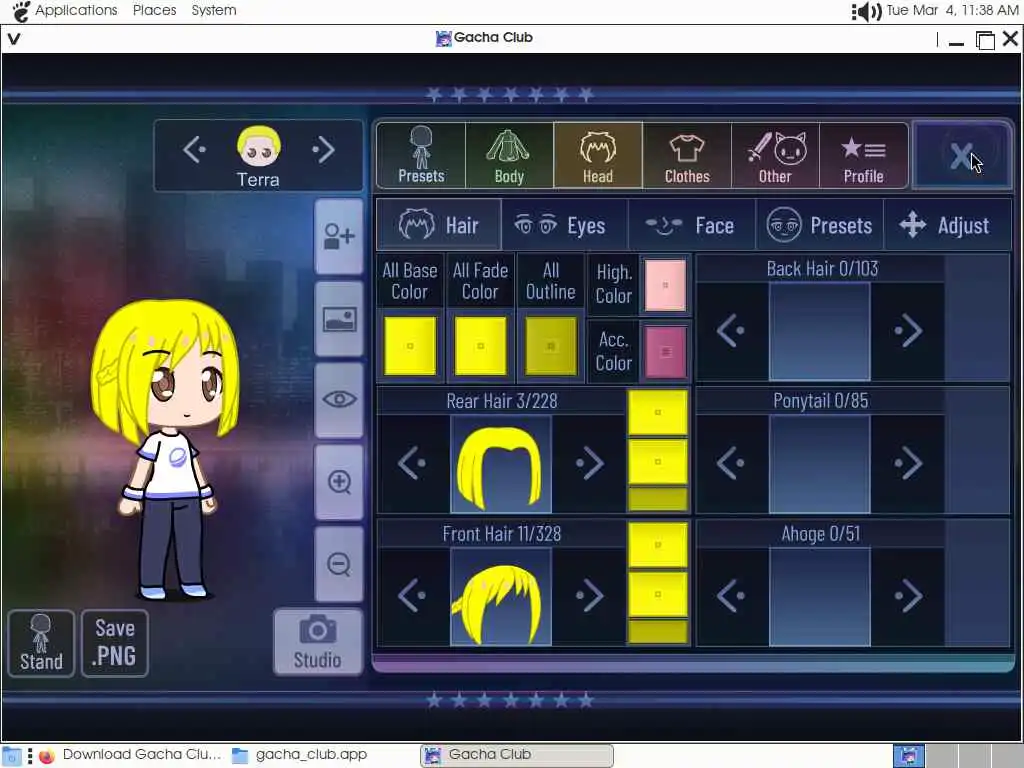Open Studio with the camera button
The height and width of the screenshot is (768, 1024).
point(317,642)
